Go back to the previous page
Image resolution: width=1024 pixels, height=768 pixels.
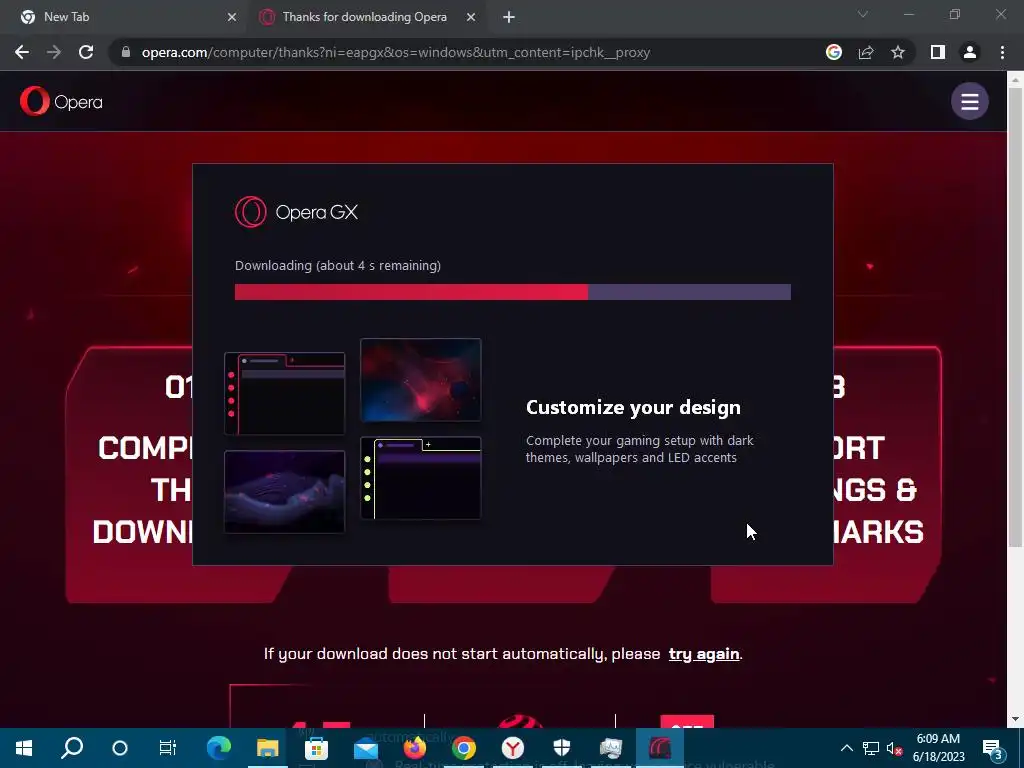point(22,52)
